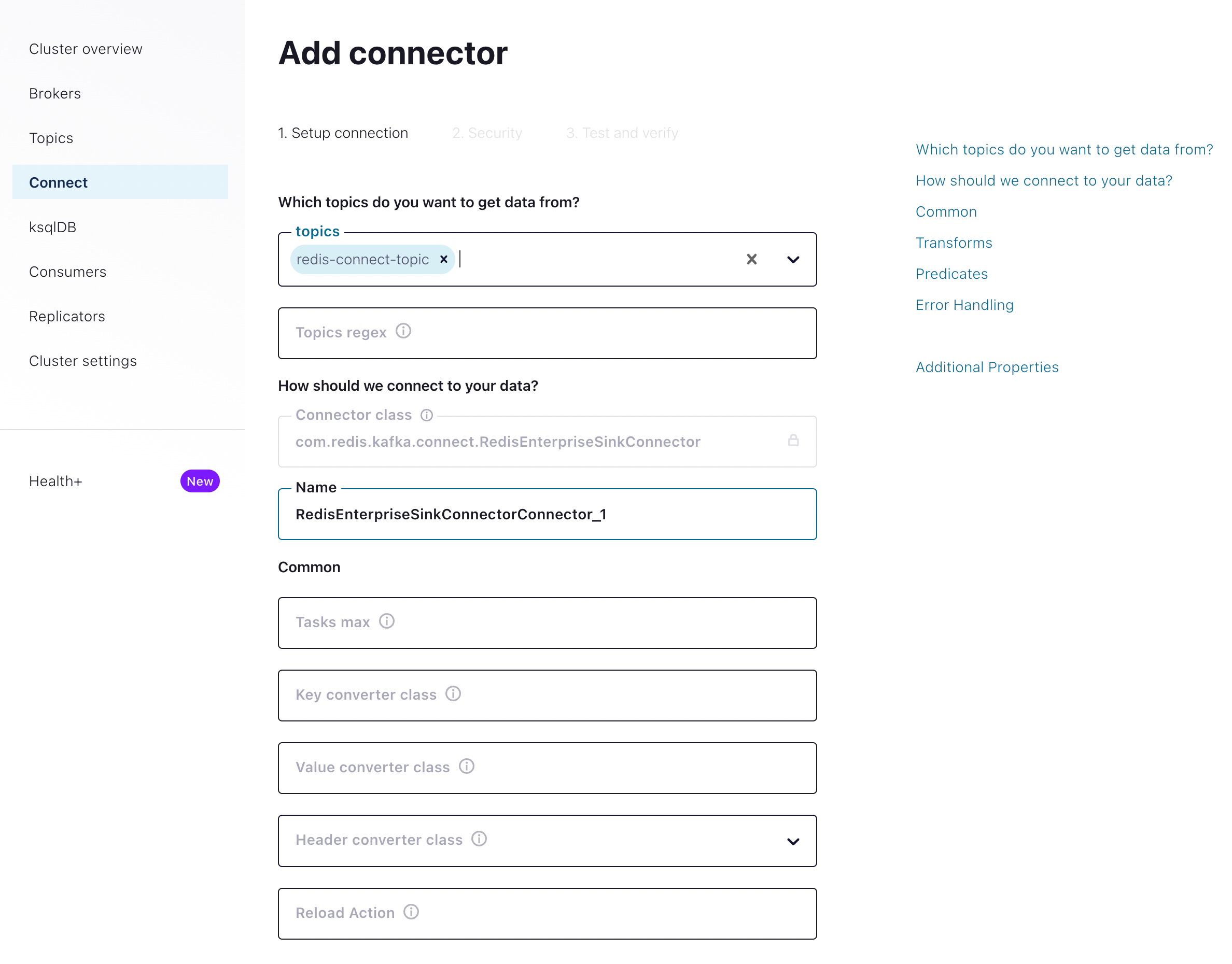Show info for Topics regex

point(403,331)
